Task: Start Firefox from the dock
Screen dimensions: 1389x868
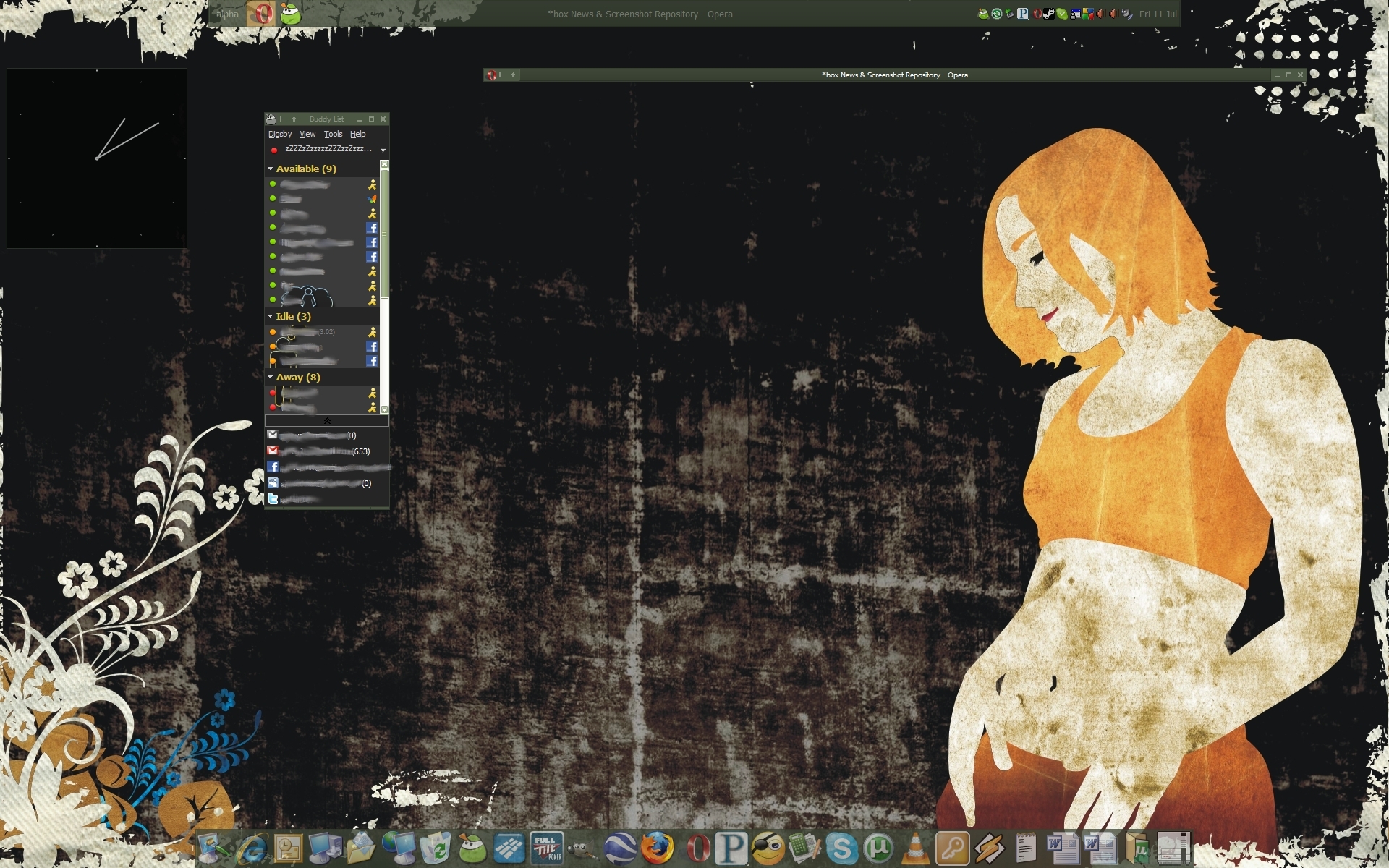Action: pyautogui.click(x=657, y=848)
